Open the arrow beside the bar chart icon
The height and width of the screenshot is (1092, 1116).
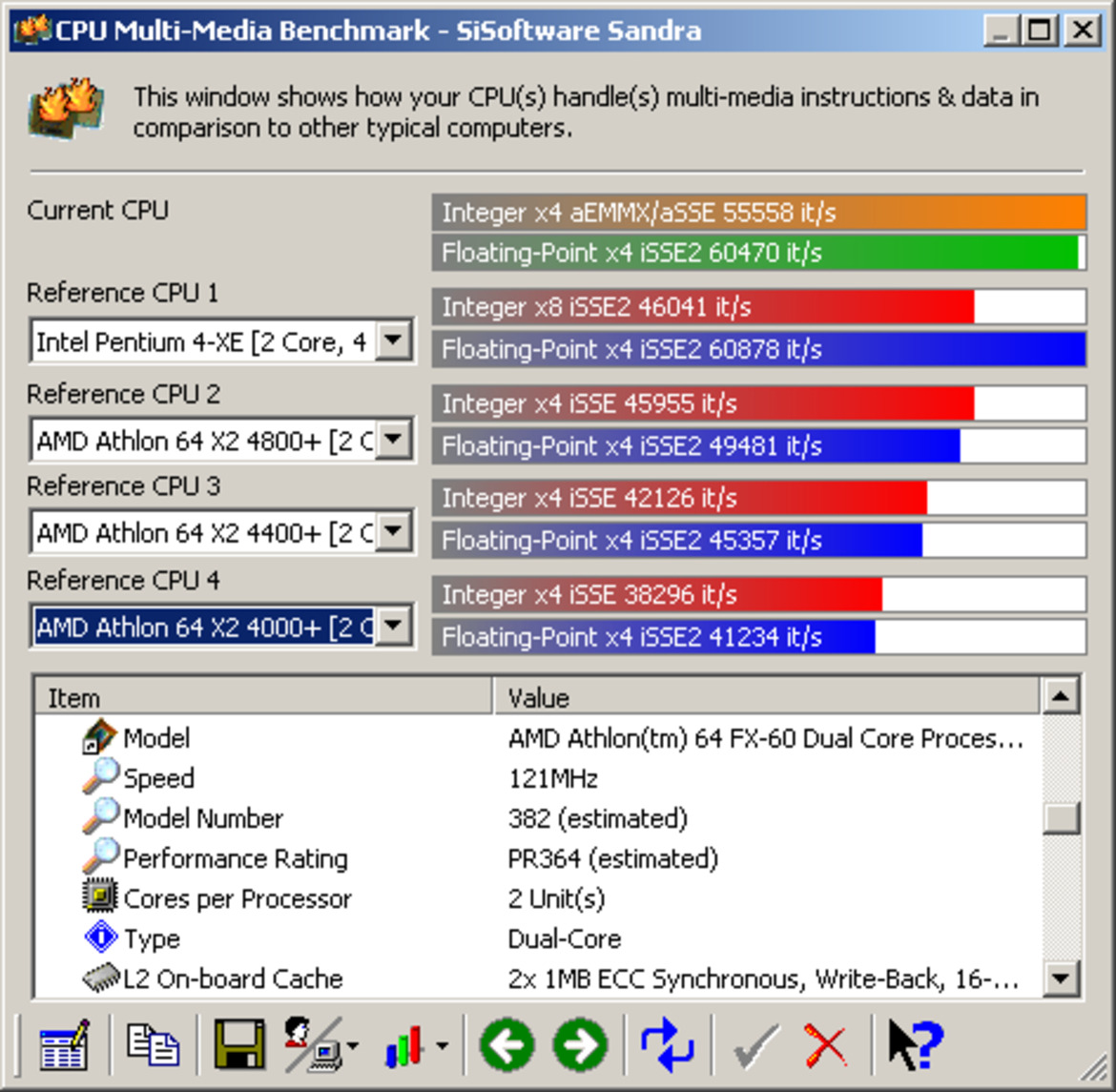click(442, 1045)
